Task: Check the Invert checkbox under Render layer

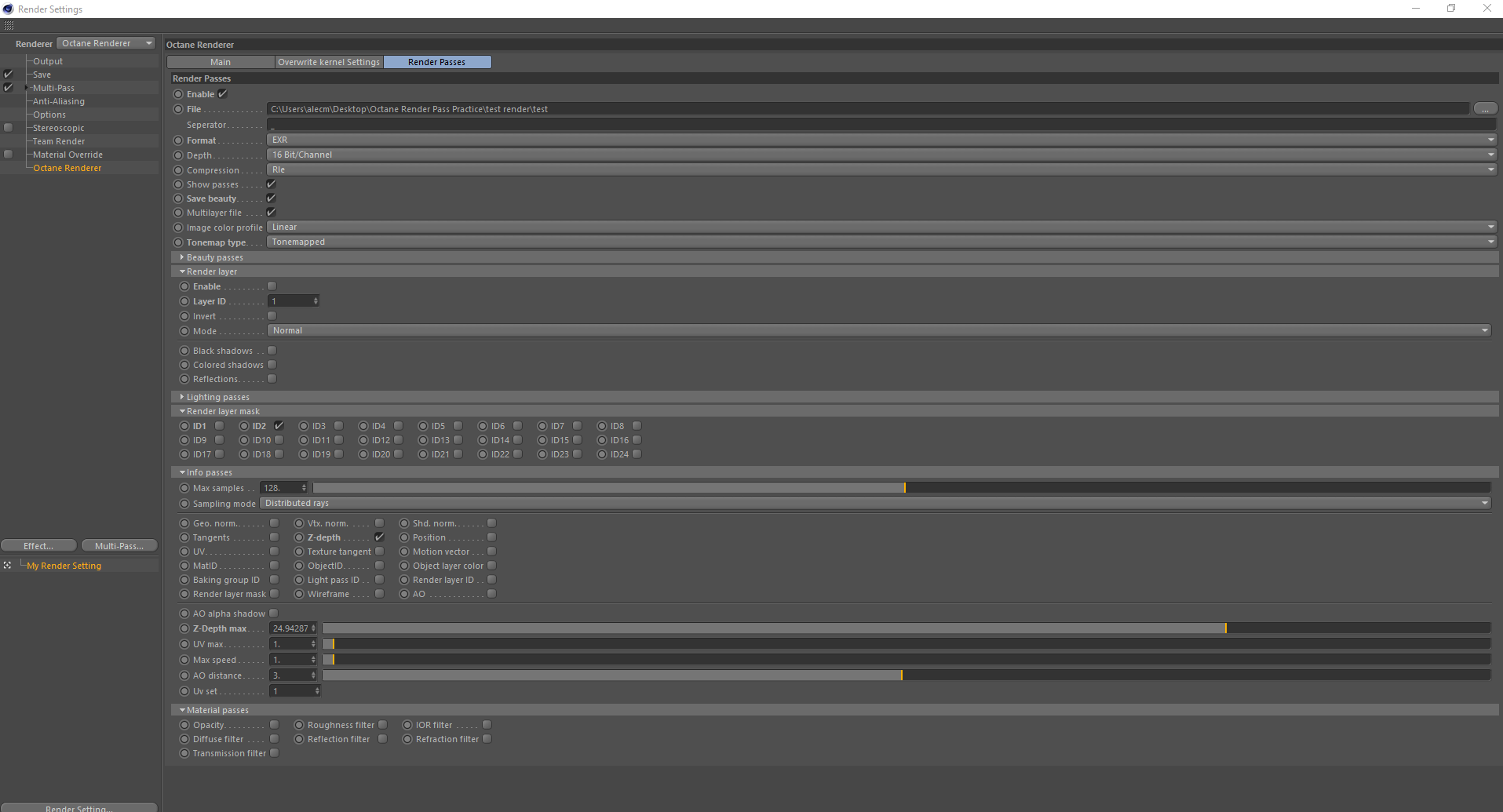Action: (272, 316)
